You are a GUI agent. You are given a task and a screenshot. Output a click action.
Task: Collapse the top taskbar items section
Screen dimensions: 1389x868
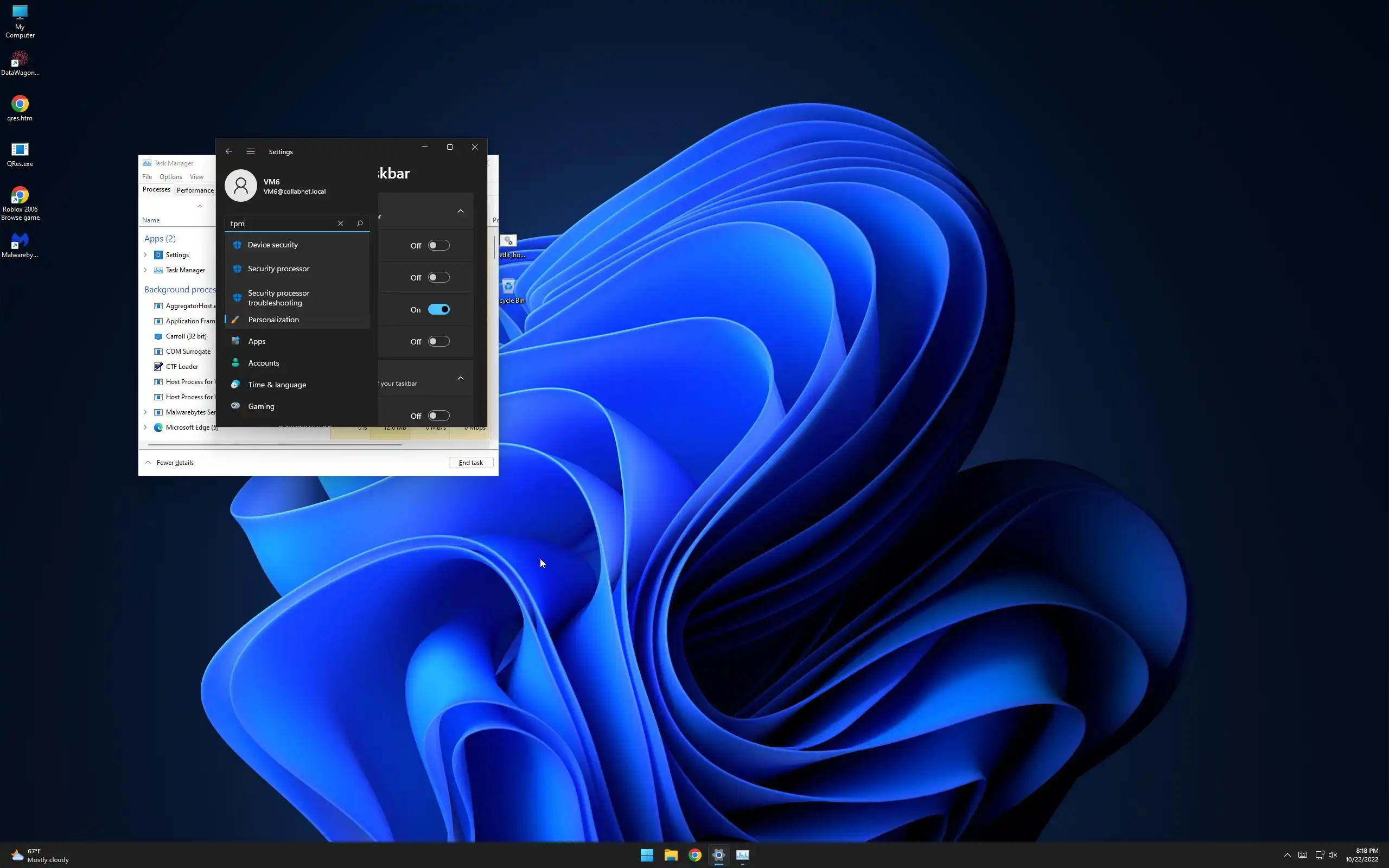pyautogui.click(x=460, y=211)
